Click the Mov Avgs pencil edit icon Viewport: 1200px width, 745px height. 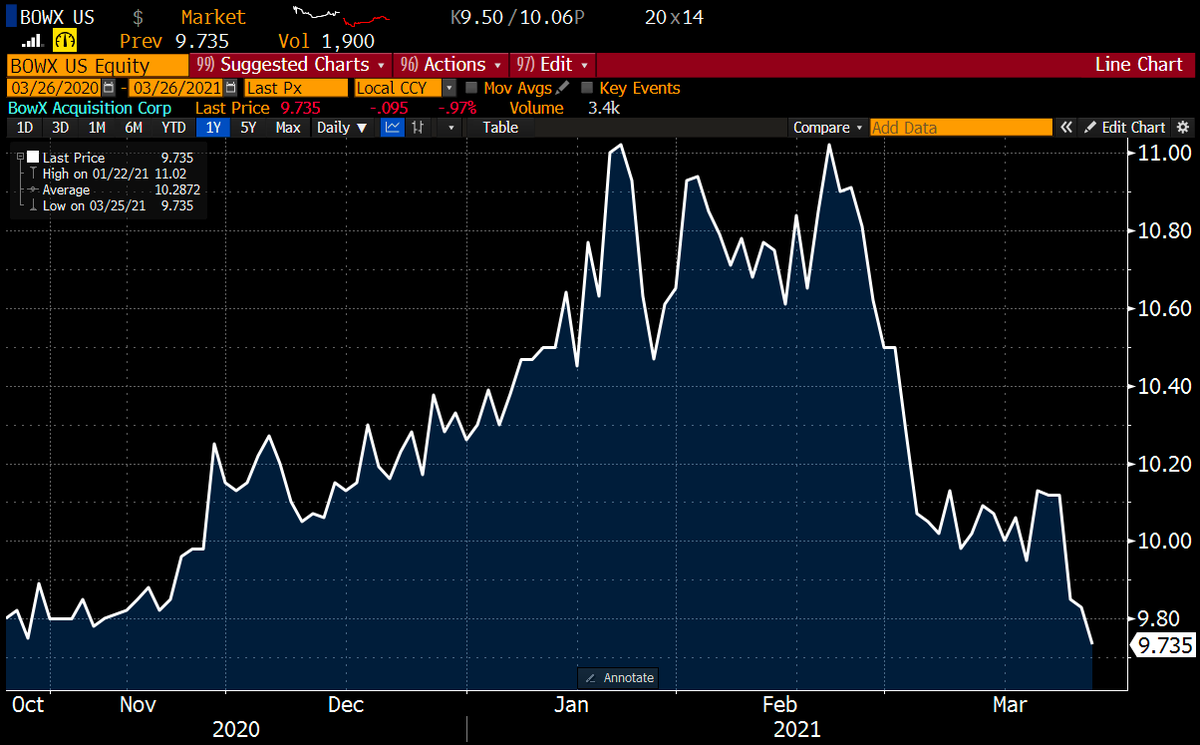(x=563, y=88)
